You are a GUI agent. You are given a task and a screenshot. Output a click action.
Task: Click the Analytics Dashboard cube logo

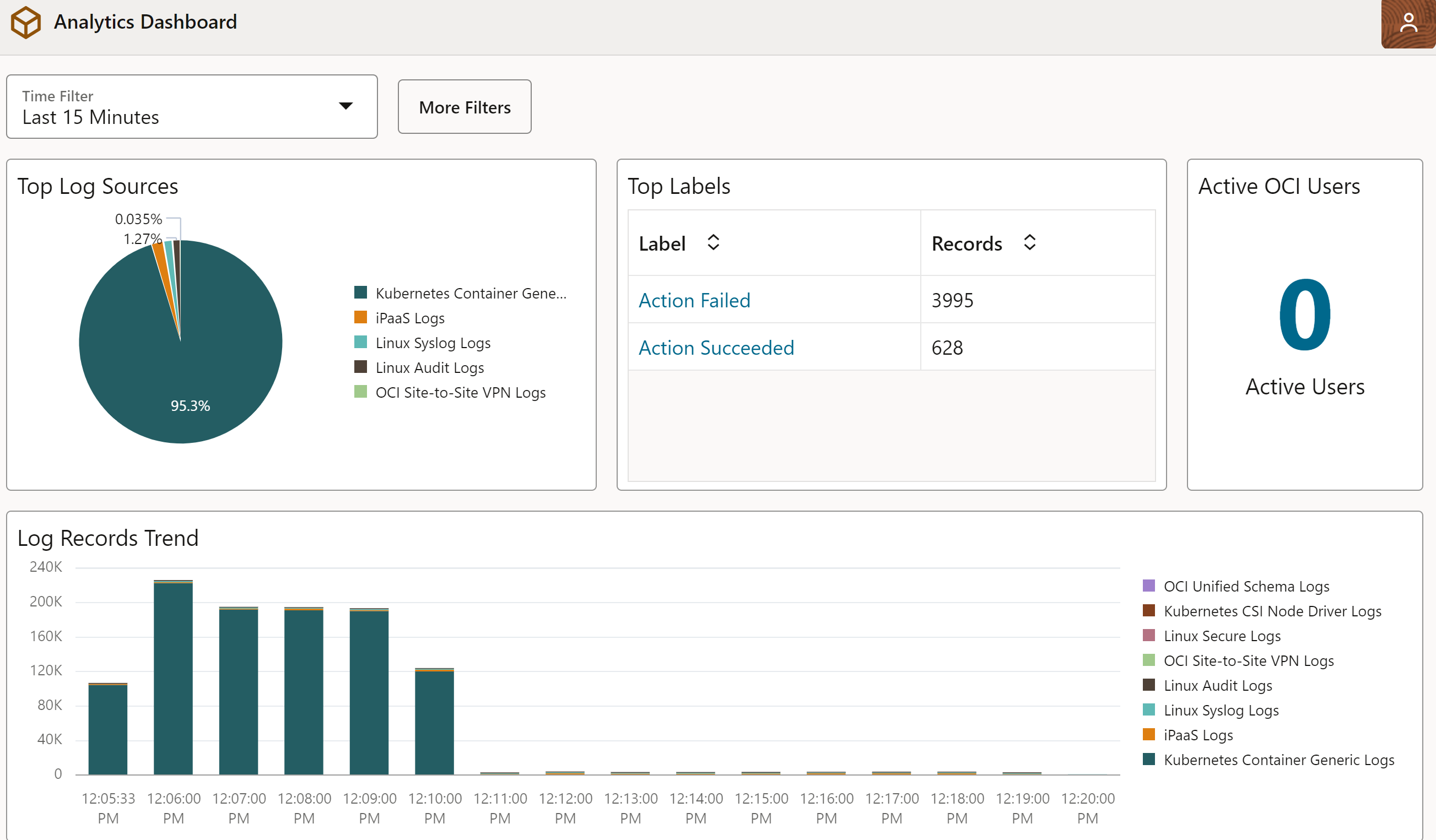coord(26,23)
